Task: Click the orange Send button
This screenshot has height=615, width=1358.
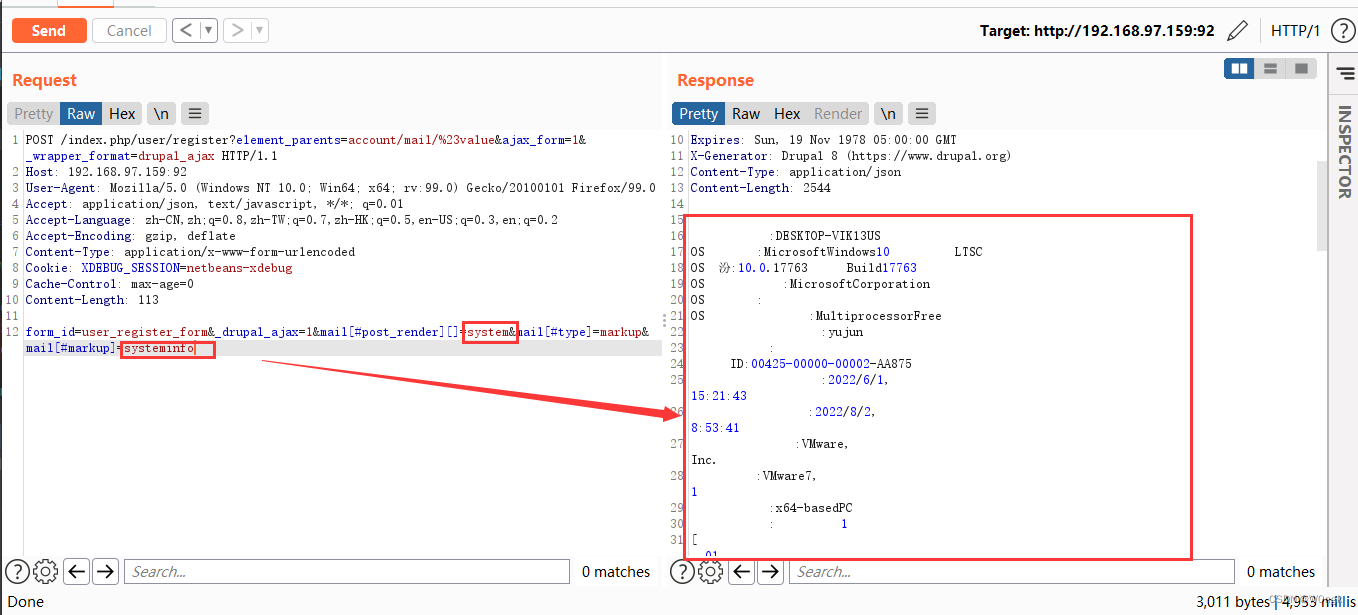Action: (49, 30)
